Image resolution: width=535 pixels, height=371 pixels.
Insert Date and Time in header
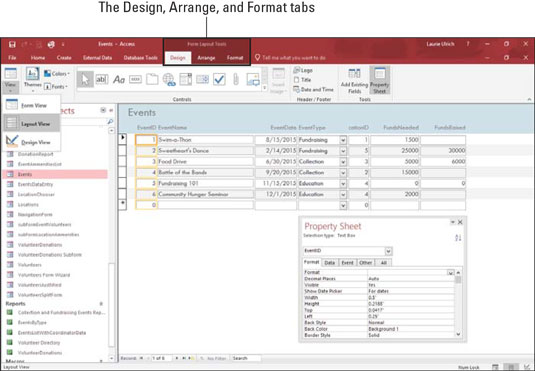click(313, 89)
